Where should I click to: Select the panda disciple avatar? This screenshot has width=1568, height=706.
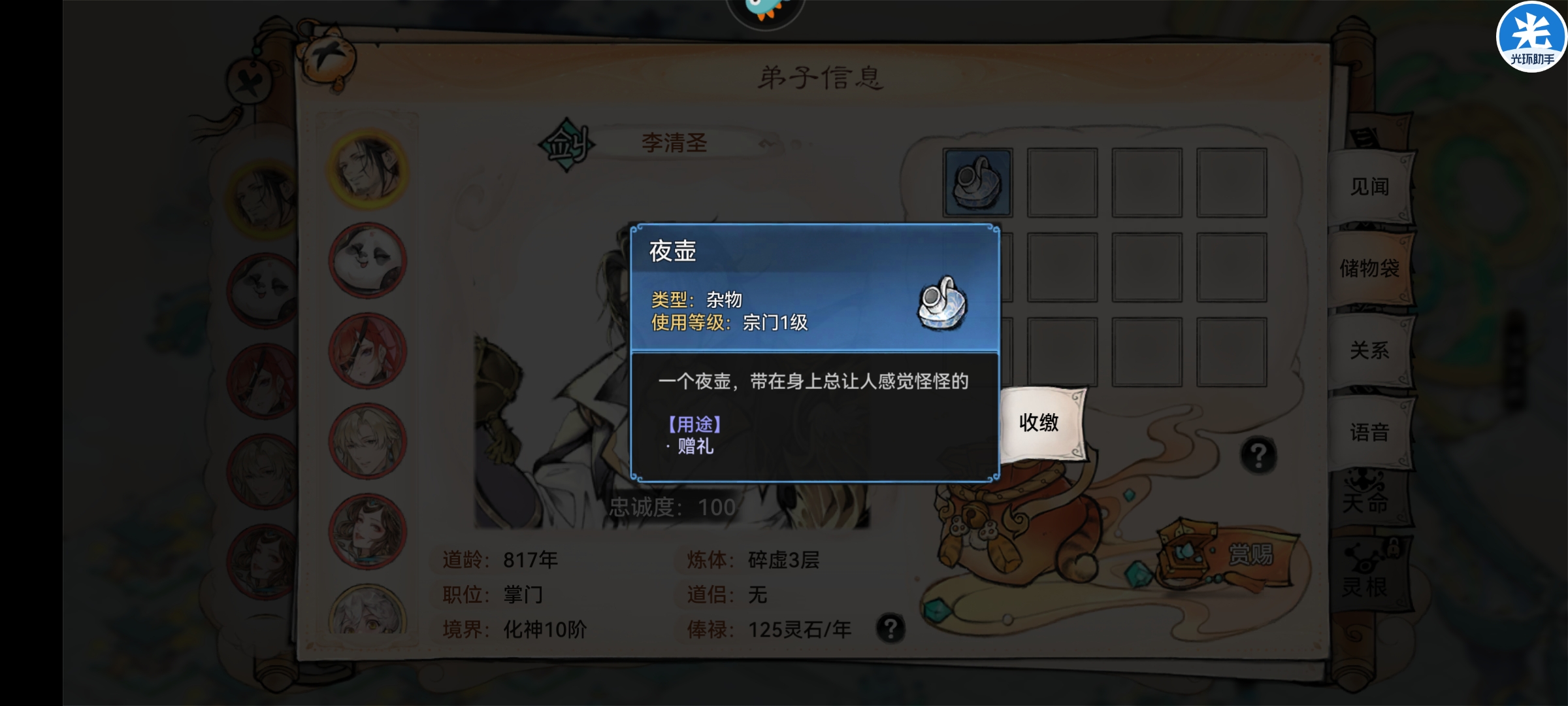[367, 260]
